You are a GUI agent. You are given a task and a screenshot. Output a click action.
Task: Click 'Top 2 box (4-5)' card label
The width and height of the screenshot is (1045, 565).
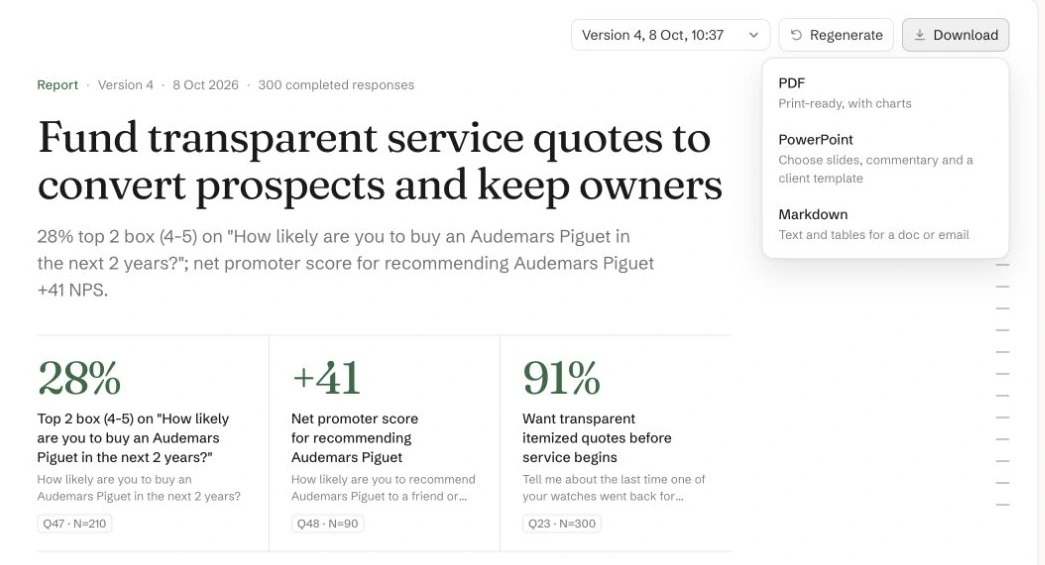(x=133, y=438)
